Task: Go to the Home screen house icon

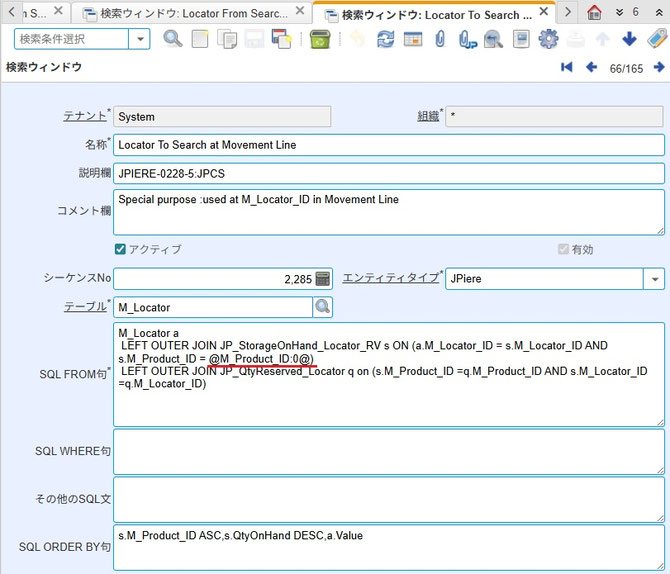Action: click(594, 12)
